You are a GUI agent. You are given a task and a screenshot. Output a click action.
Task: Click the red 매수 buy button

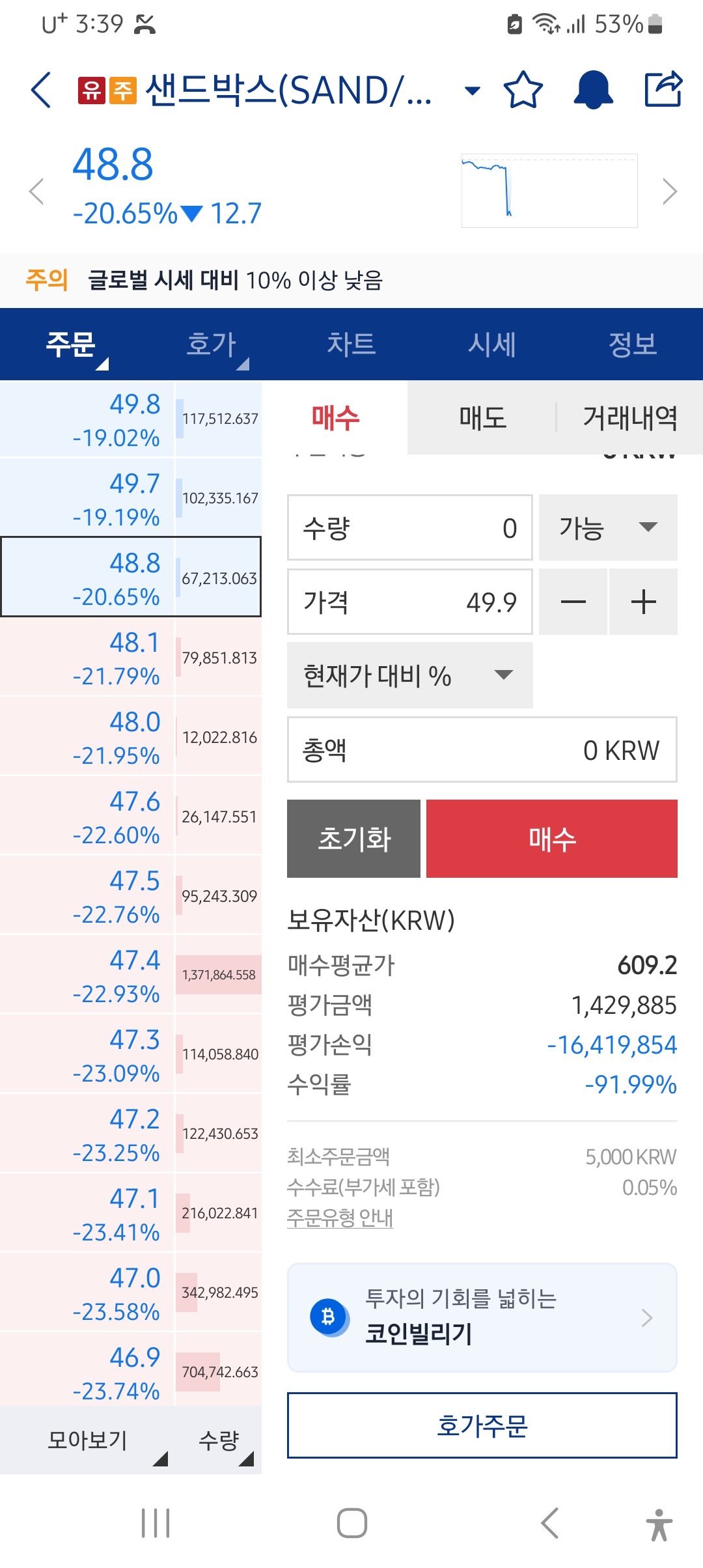click(x=552, y=839)
